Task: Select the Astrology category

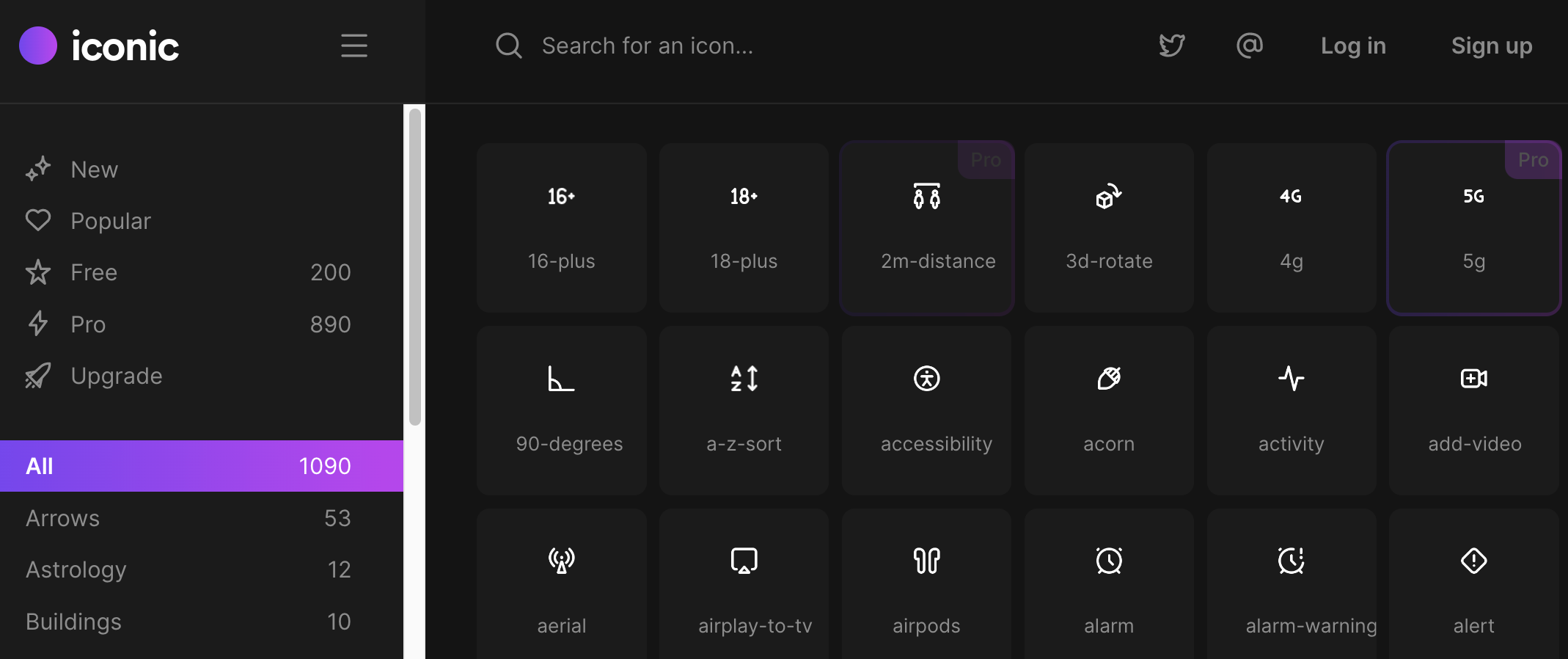Action: pos(76,569)
